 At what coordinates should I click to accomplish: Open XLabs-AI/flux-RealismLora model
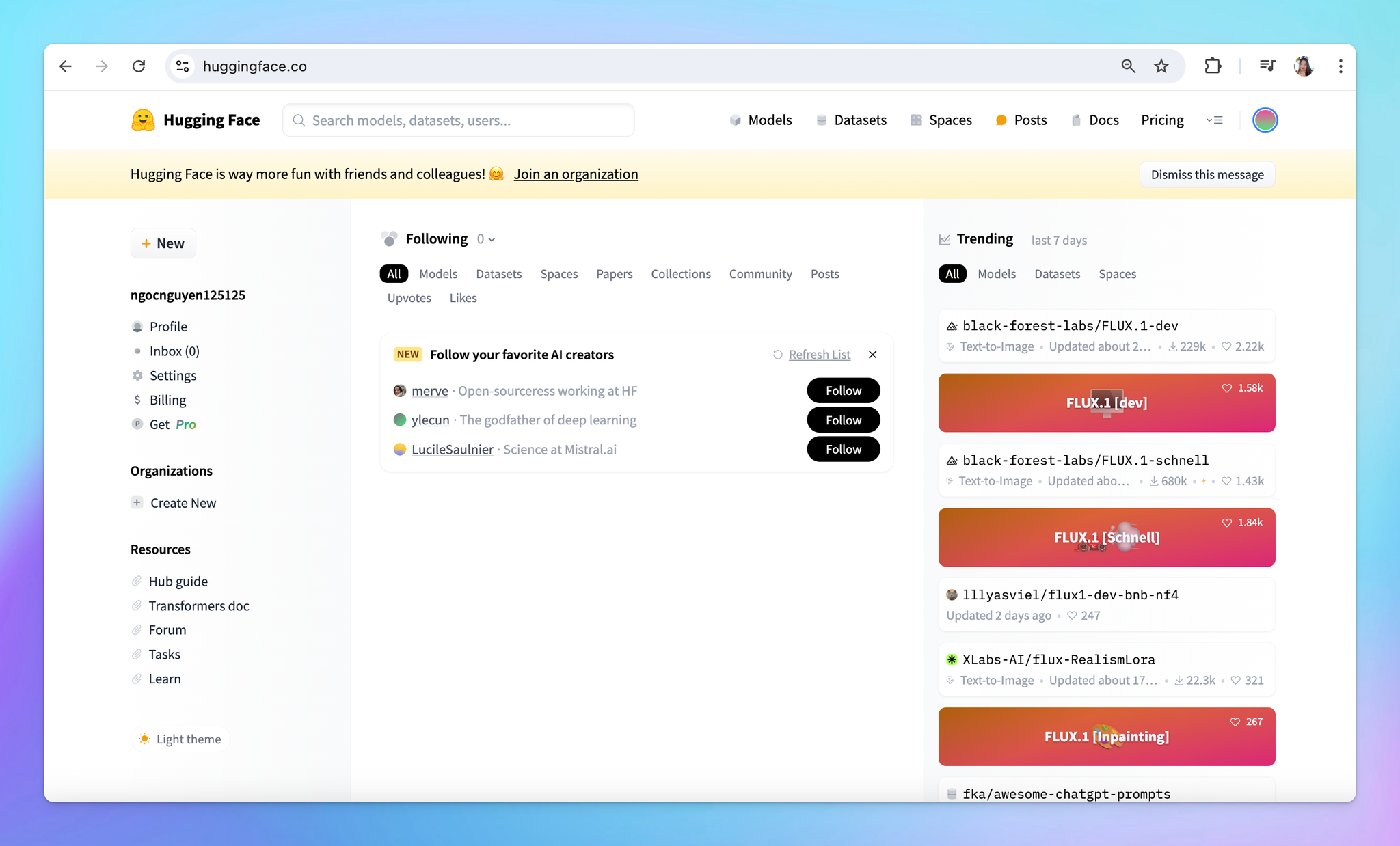[1107, 670]
